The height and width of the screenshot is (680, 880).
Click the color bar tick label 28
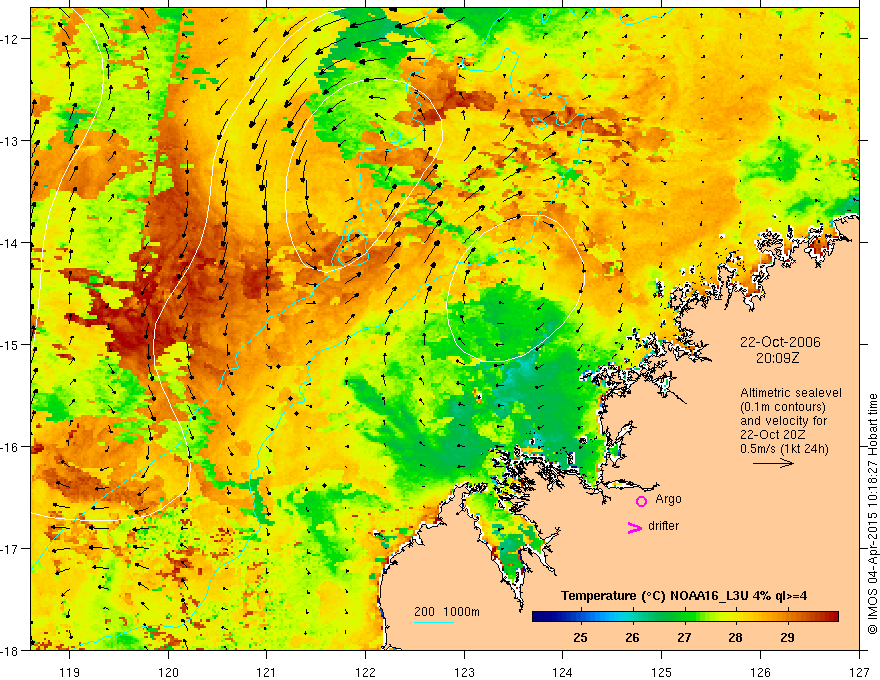[x=735, y=637]
